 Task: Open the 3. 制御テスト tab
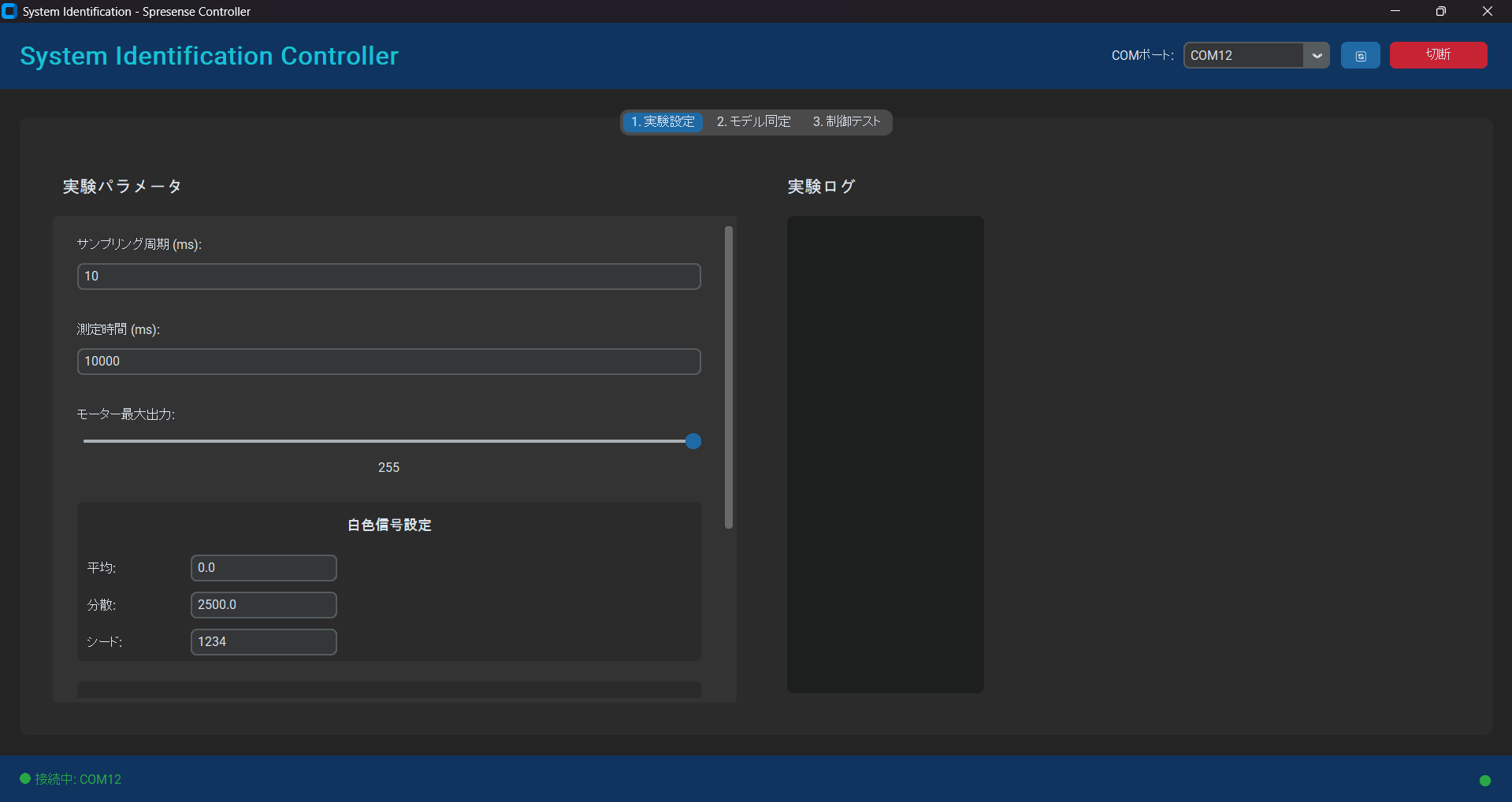(x=846, y=122)
